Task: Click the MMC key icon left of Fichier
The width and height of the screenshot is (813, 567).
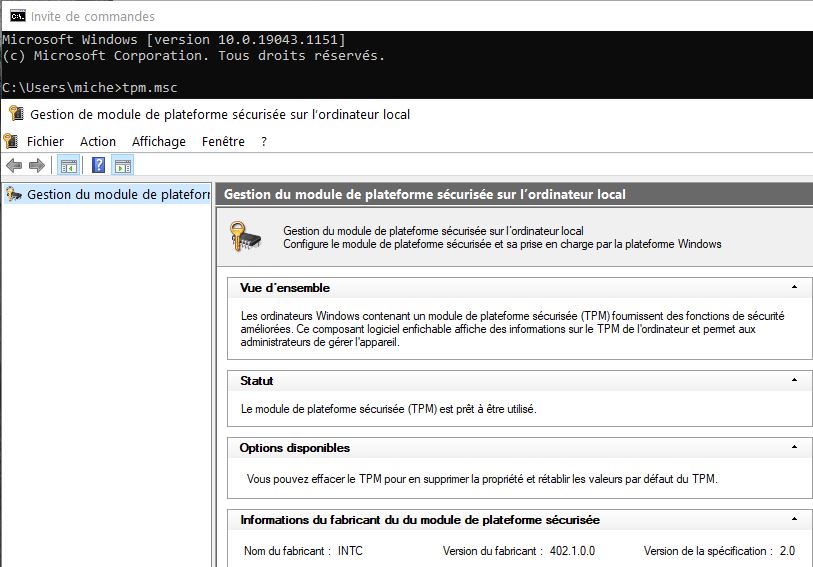Action: (x=10, y=141)
